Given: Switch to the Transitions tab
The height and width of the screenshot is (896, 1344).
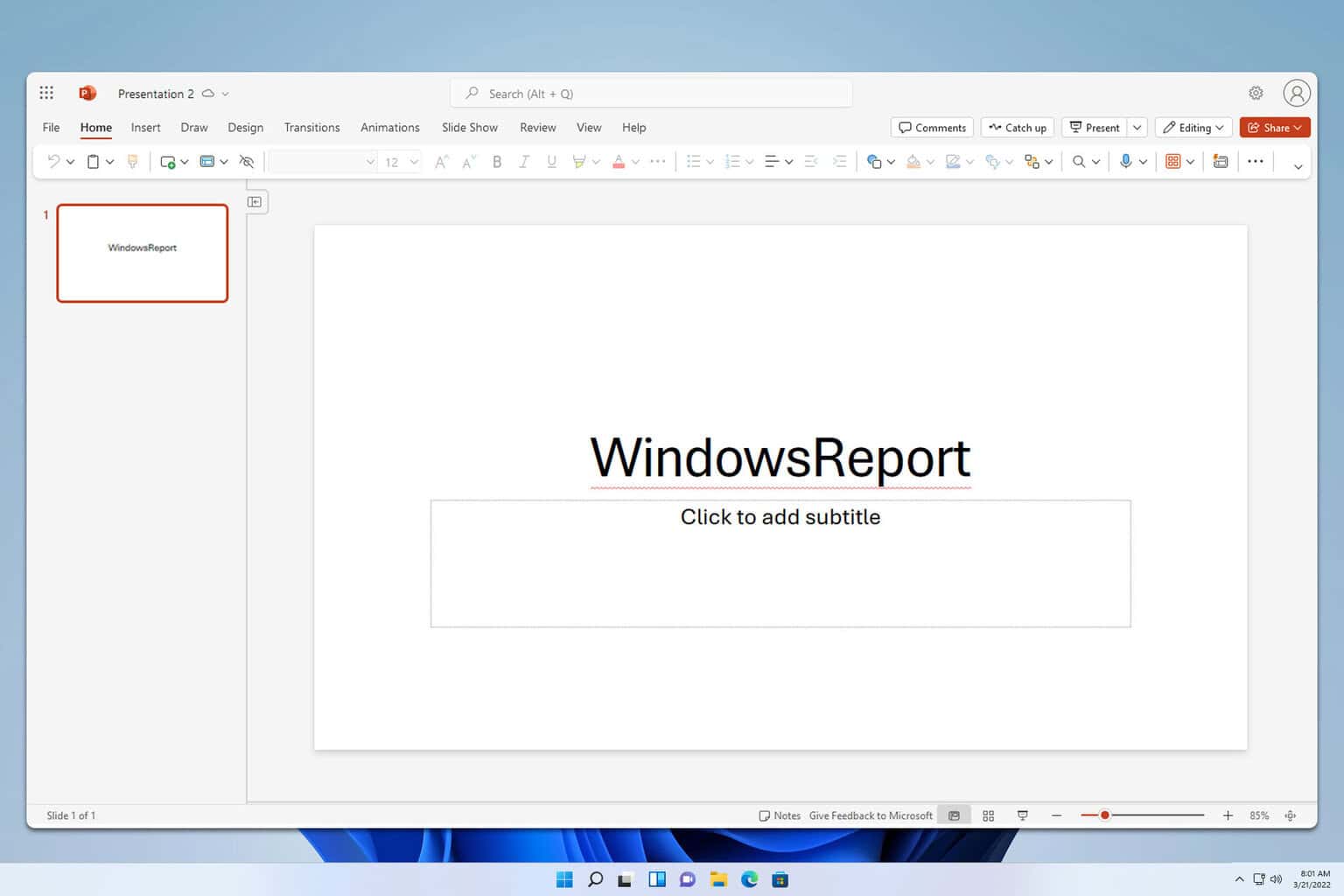Looking at the screenshot, I should (x=312, y=128).
